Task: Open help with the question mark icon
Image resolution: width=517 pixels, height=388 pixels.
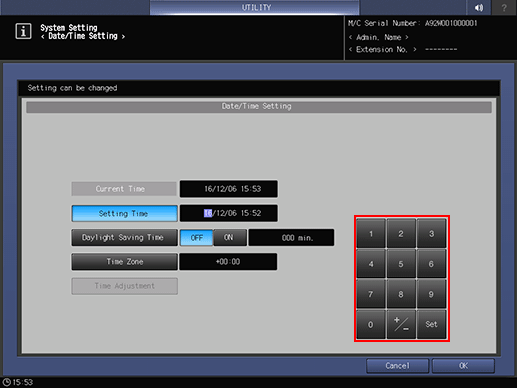Action: pyautogui.click(x=504, y=7)
